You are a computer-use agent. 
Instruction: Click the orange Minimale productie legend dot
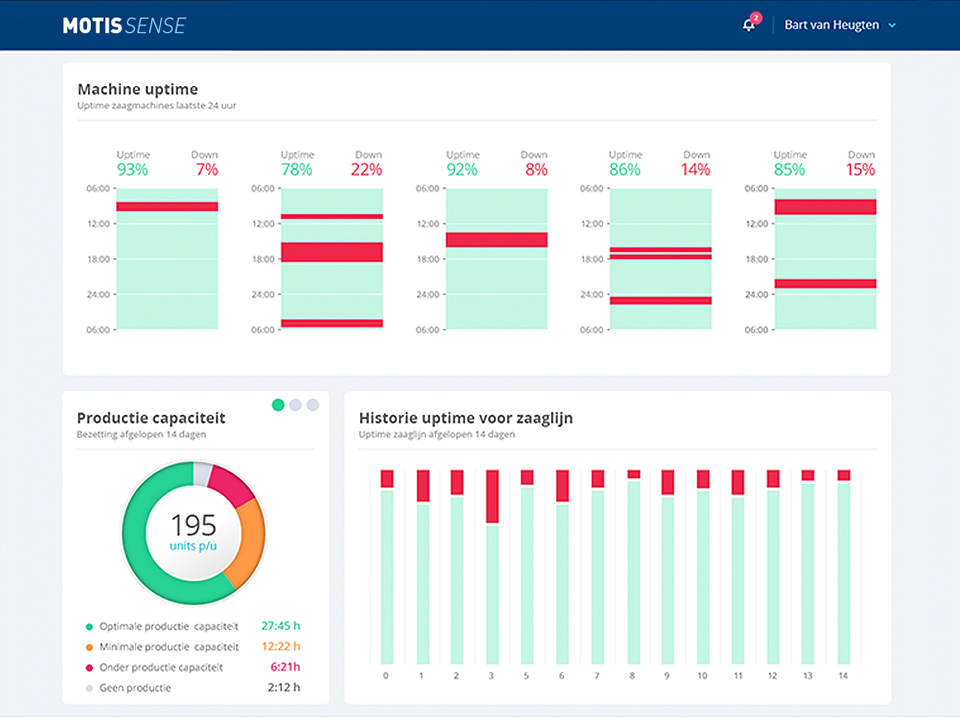[x=89, y=647]
